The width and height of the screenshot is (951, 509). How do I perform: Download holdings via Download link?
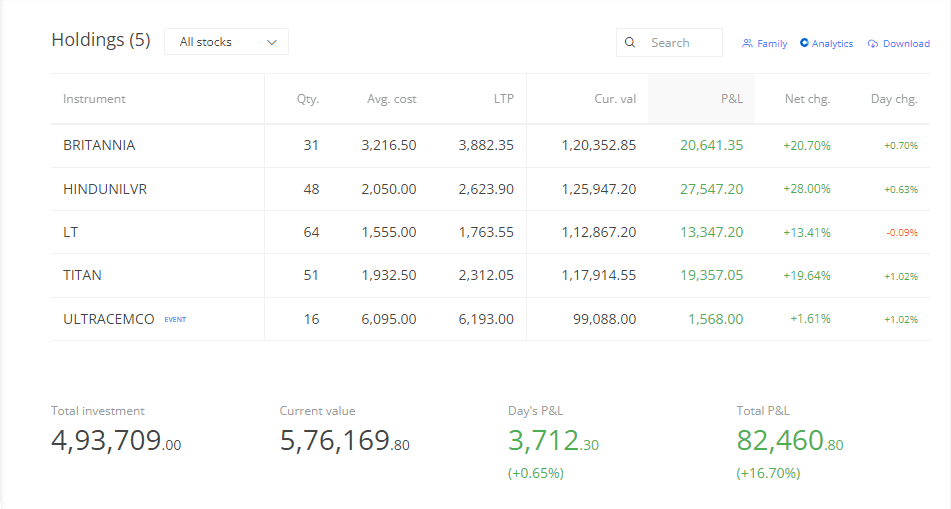899,44
